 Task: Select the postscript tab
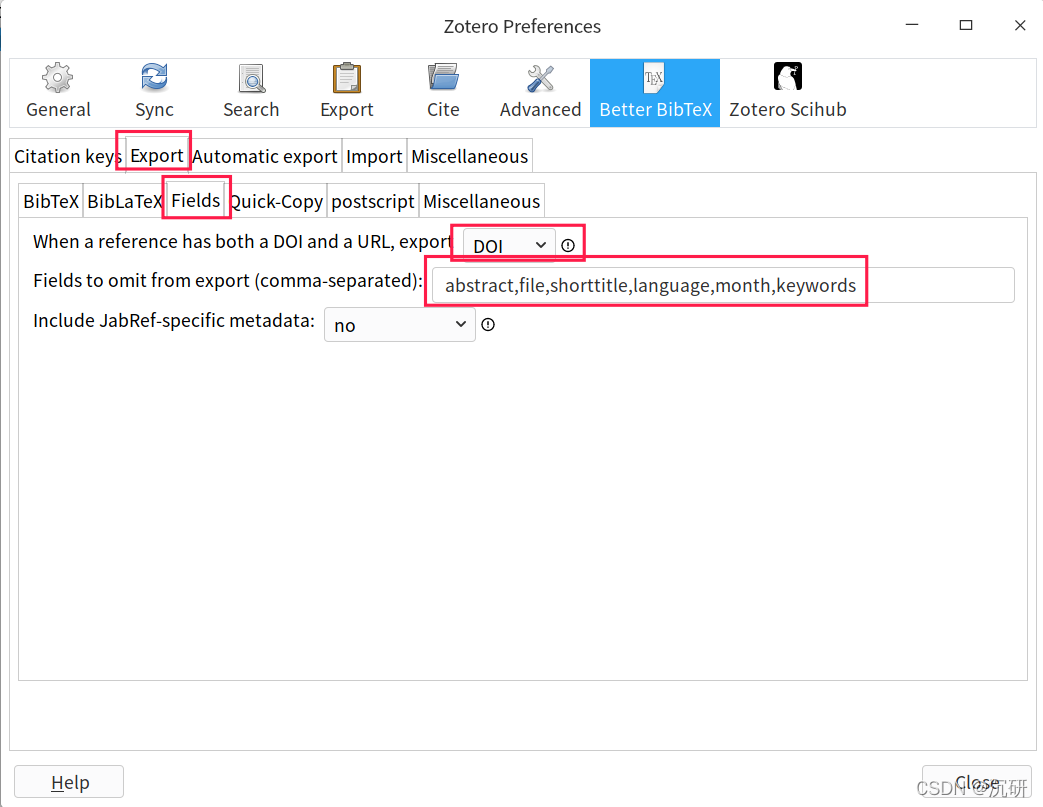pyautogui.click(x=372, y=201)
